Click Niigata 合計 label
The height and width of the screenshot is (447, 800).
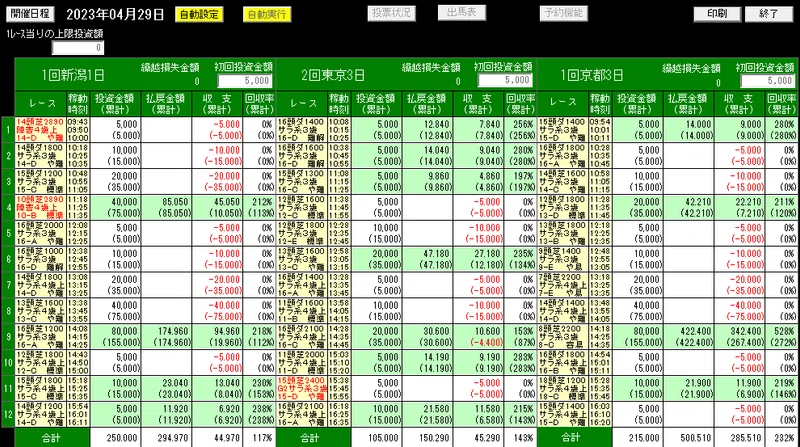click(x=52, y=438)
